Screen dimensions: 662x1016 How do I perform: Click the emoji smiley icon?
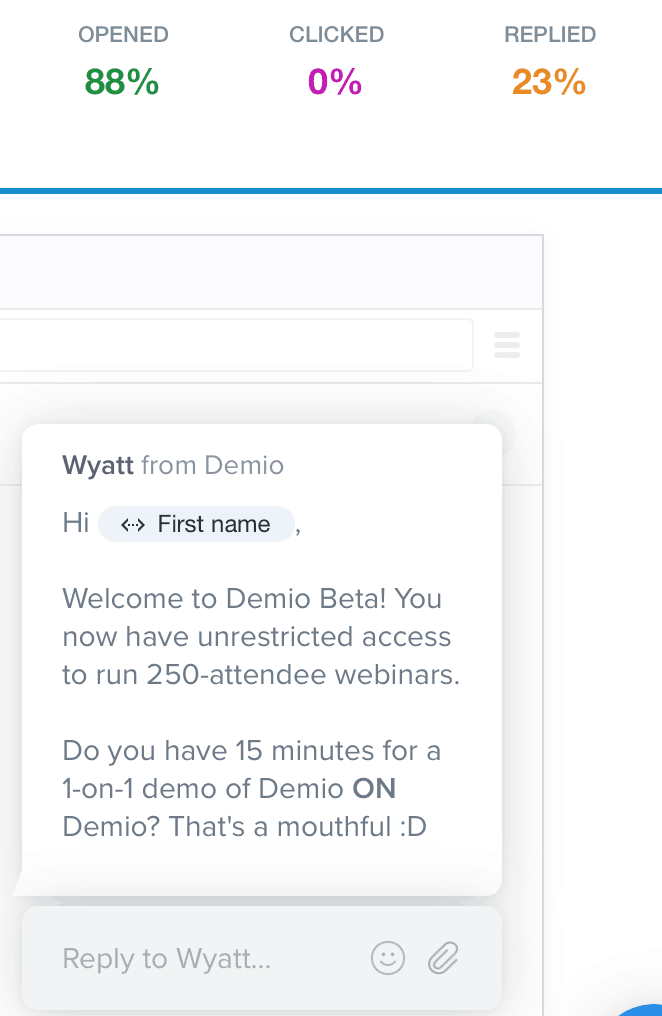click(x=387, y=958)
